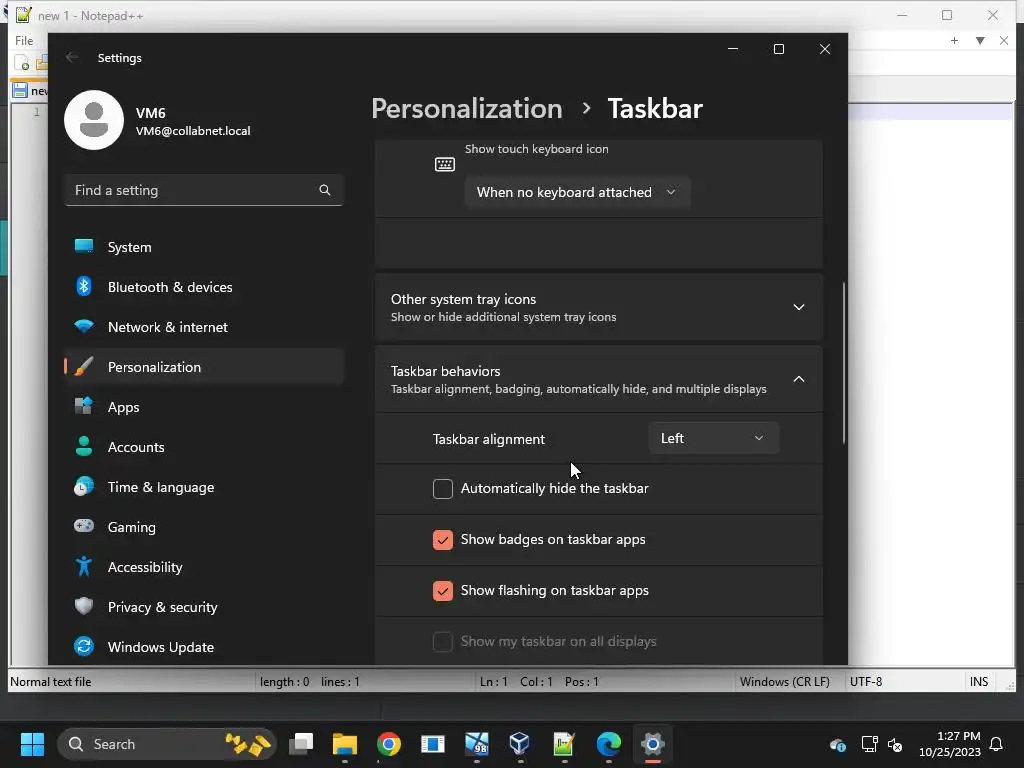Open the Windows Start menu
This screenshot has width=1024, height=768.
[x=32, y=744]
